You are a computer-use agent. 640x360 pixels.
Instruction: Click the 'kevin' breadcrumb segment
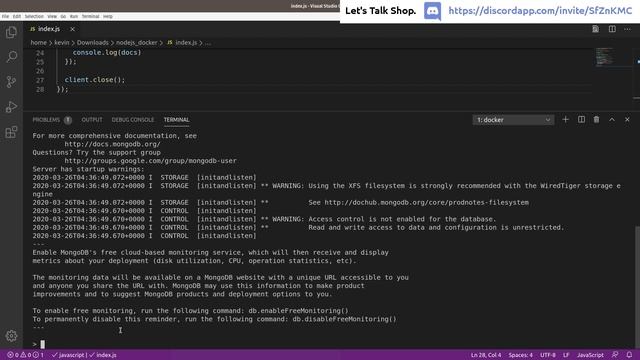[62, 42]
